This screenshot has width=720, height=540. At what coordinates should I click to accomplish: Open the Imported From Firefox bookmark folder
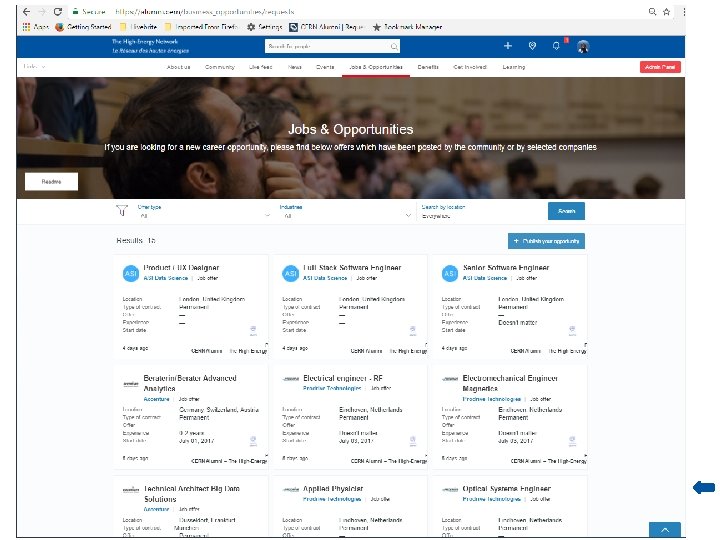[x=201, y=27]
